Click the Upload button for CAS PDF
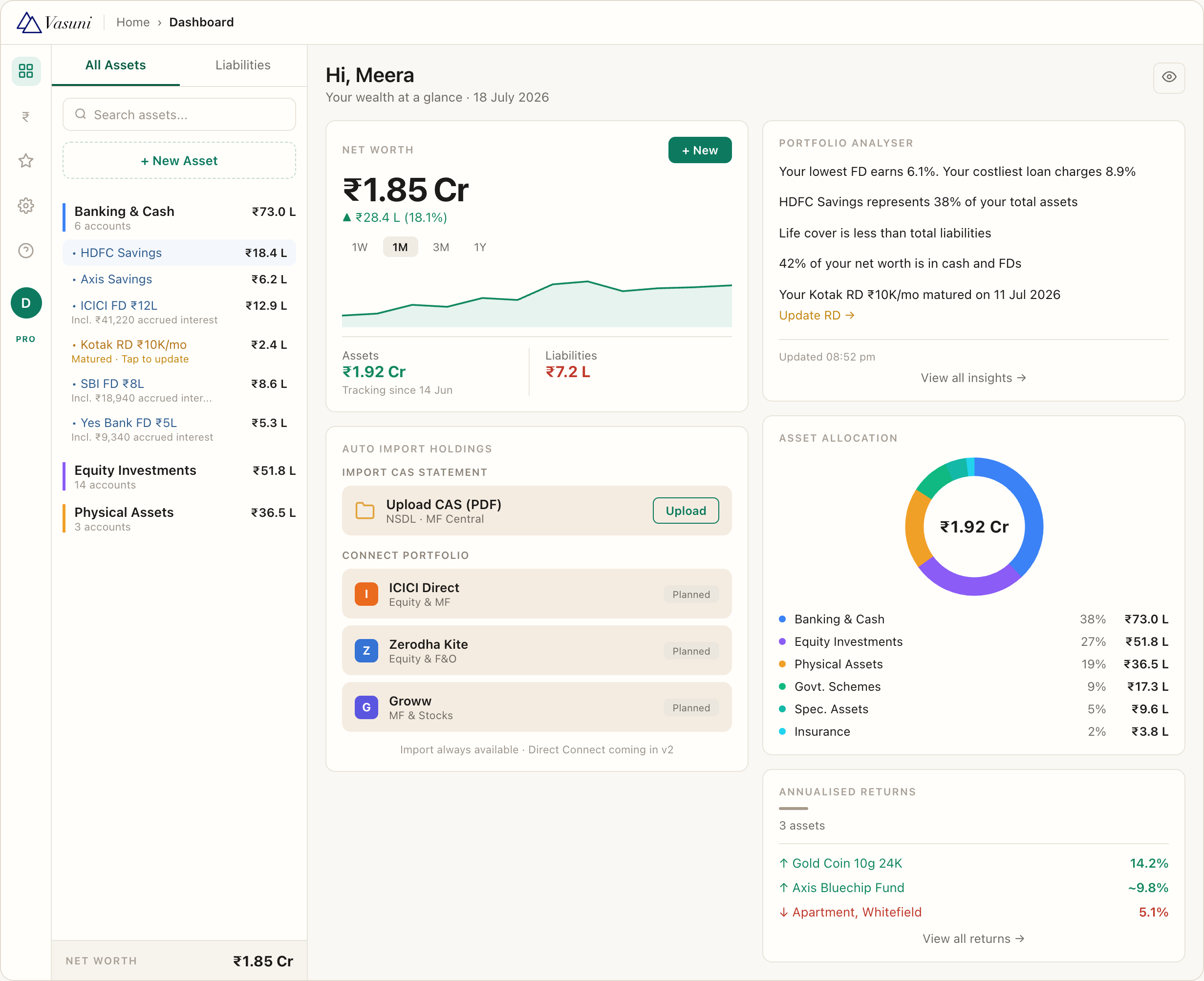Image resolution: width=1204 pixels, height=981 pixels. 686,511
